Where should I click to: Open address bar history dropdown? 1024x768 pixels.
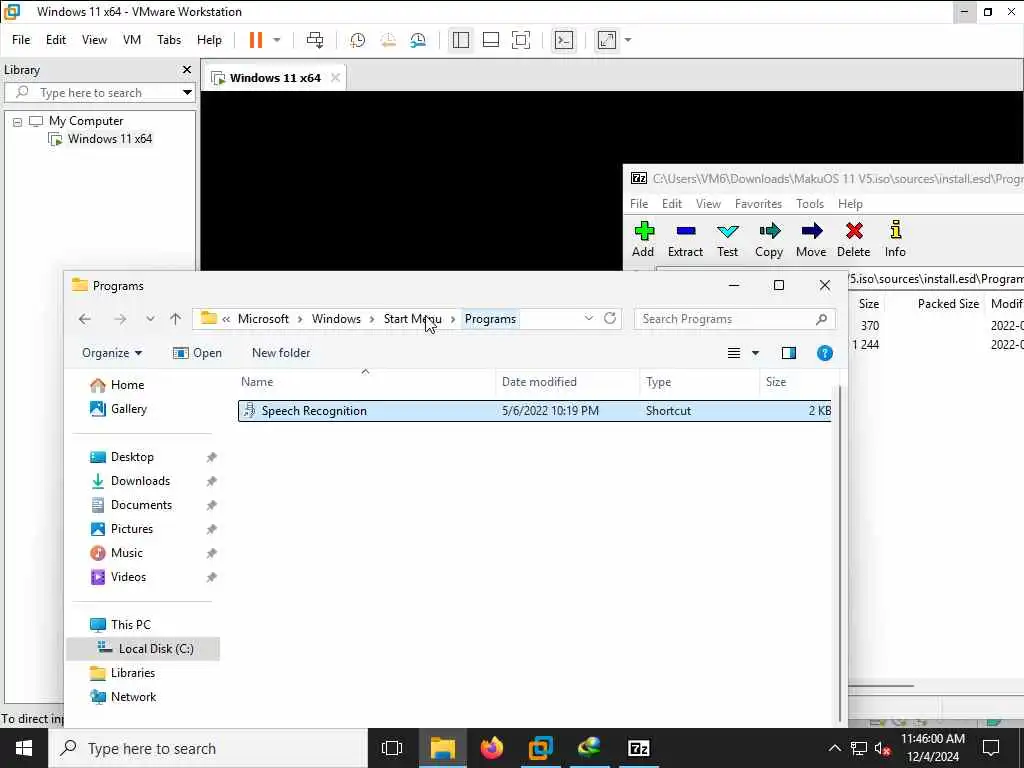588,318
